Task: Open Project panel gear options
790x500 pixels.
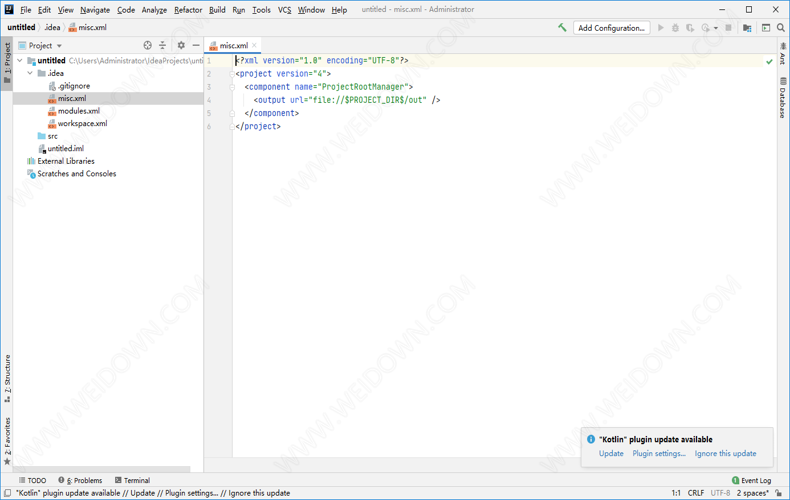Action: 181,46
